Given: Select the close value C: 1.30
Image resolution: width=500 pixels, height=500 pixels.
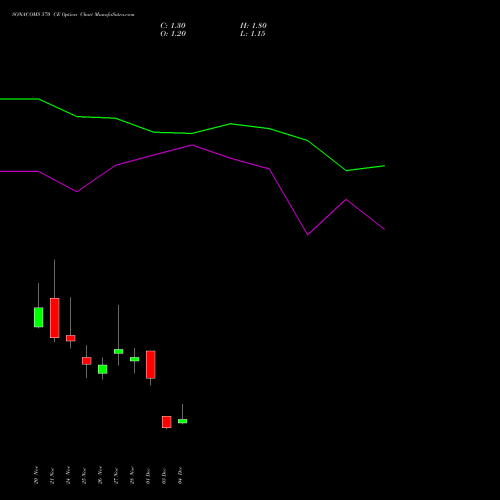Looking at the screenshot, I should point(173,26).
